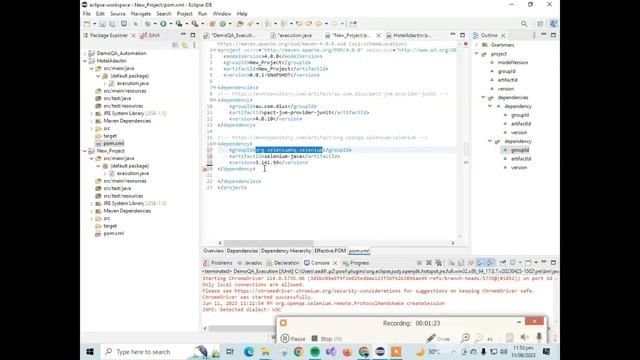Click the Open Perspective icon

pos(540,24)
